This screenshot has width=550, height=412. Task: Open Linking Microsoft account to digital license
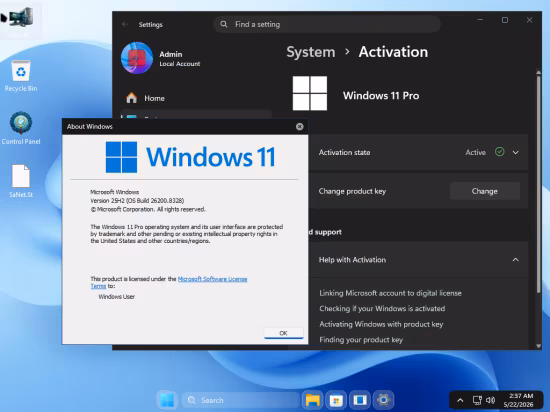tap(390, 293)
